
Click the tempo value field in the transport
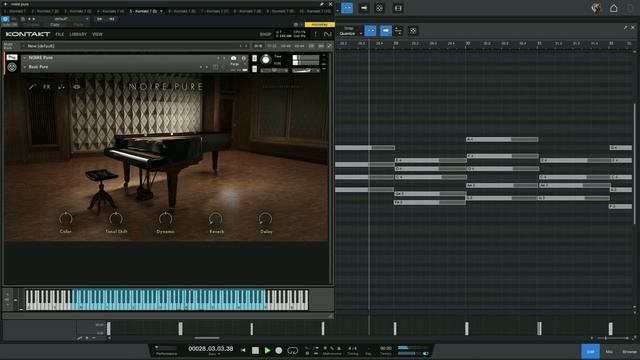[x=386, y=349]
